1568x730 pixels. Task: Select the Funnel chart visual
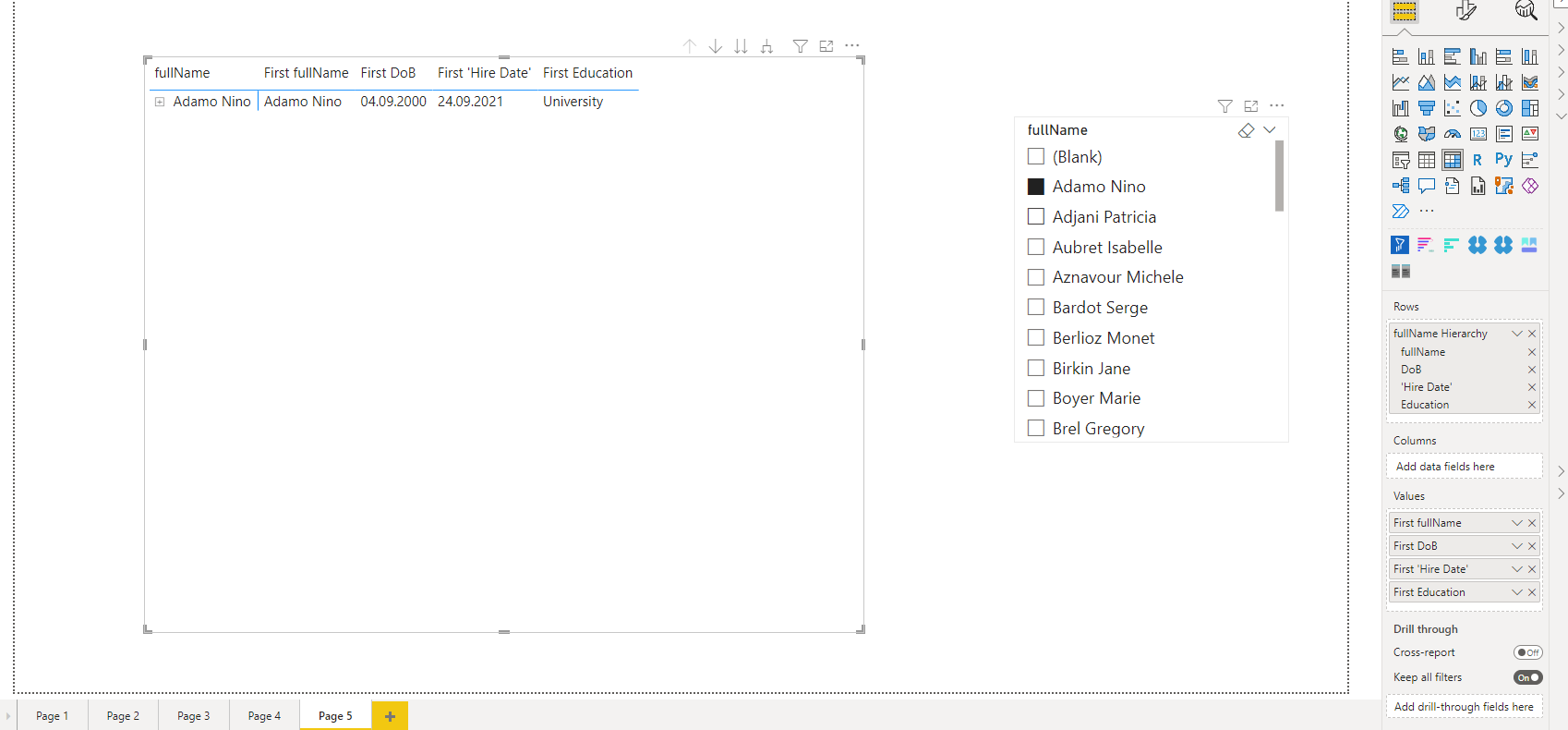(x=1427, y=108)
